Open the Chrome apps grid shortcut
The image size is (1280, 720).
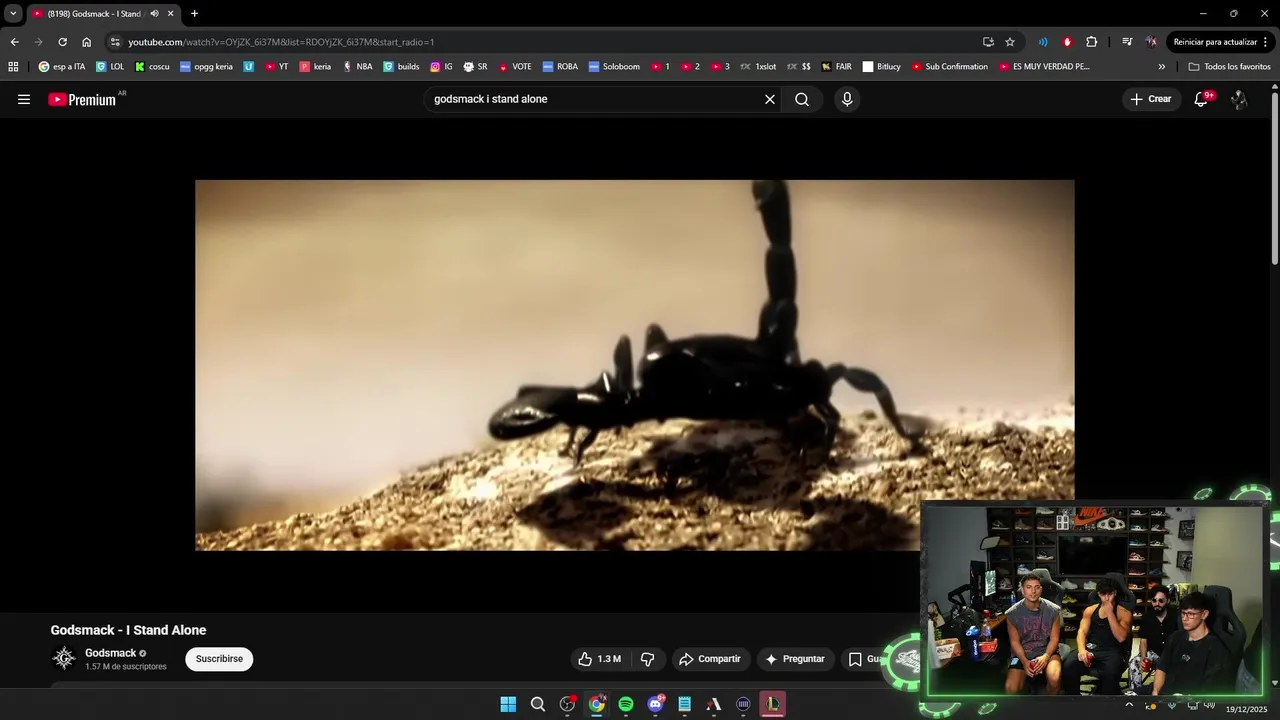pos(13,67)
